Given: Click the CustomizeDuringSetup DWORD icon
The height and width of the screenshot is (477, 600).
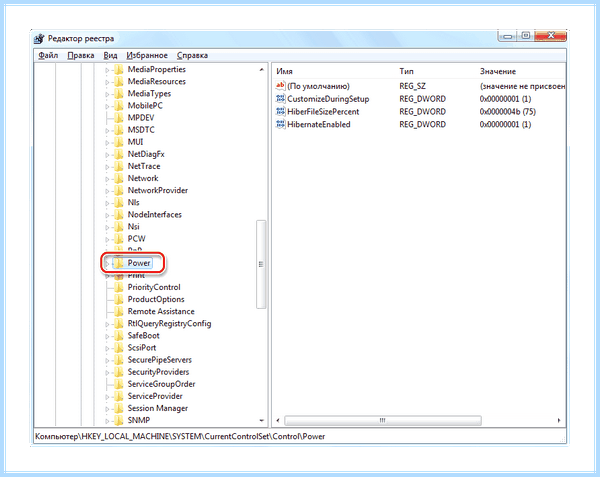Looking at the screenshot, I should [x=280, y=99].
